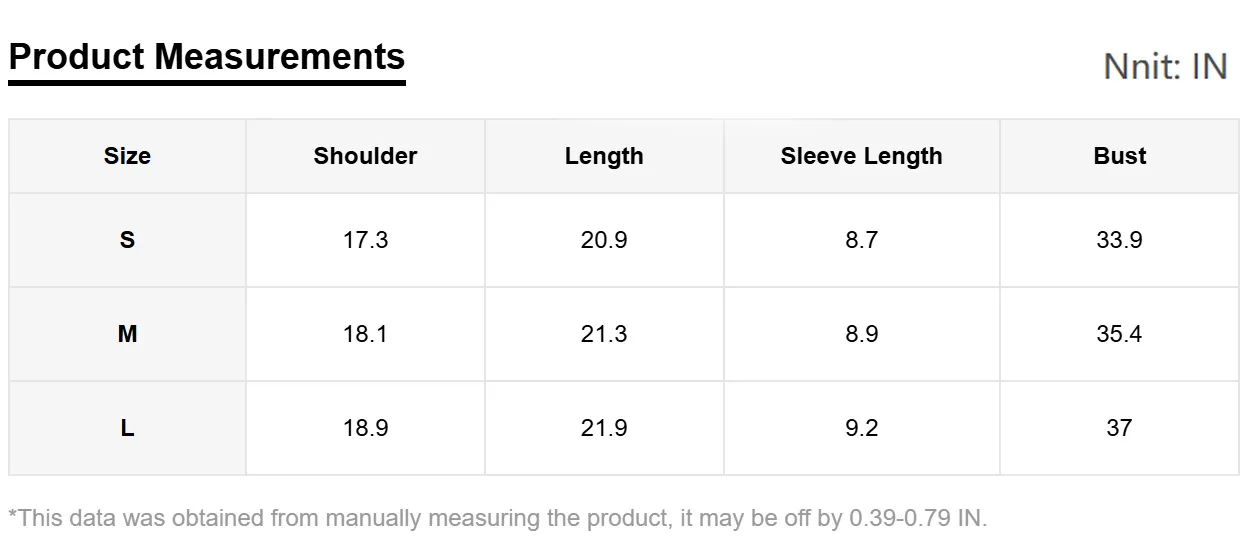This screenshot has width=1250, height=550.
Task: Click the size L length value 21.9
Action: pyautogui.click(x=604, y=428)
